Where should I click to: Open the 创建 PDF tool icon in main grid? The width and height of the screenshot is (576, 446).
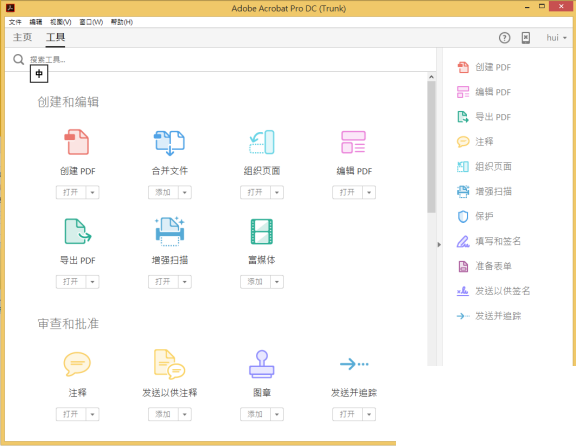[x=77, y=142]
